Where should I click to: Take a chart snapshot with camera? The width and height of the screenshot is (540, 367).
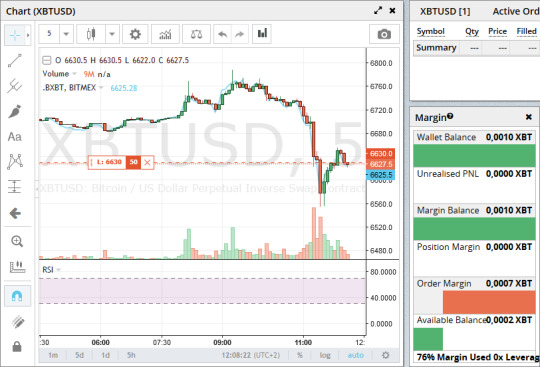[x=384, y=34]
